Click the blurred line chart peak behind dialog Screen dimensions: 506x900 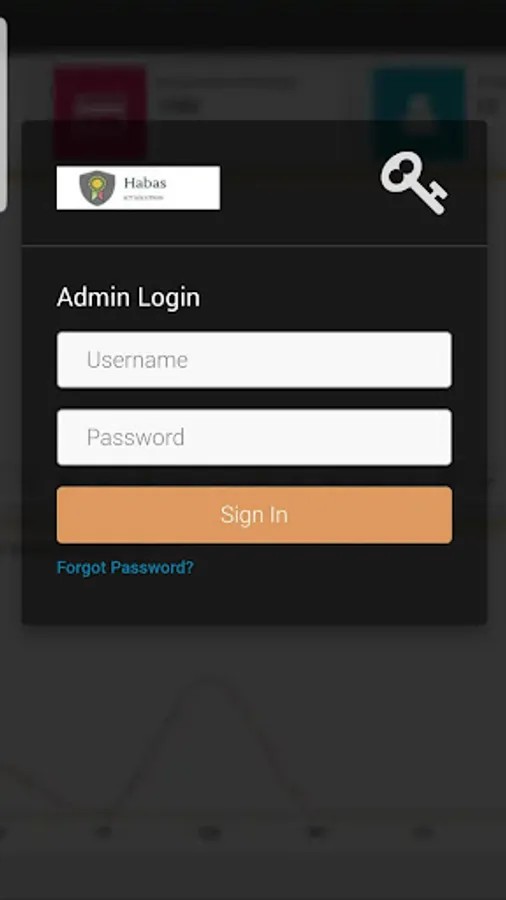[210, 682]
